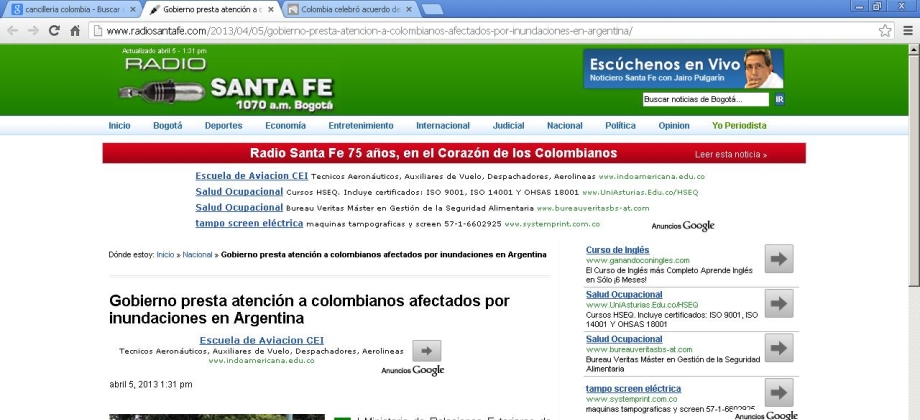Select the 'Gobierno presta atención' tab
Image resolution: width=920 pixels, height=420 pixels.
pos(211,9)
